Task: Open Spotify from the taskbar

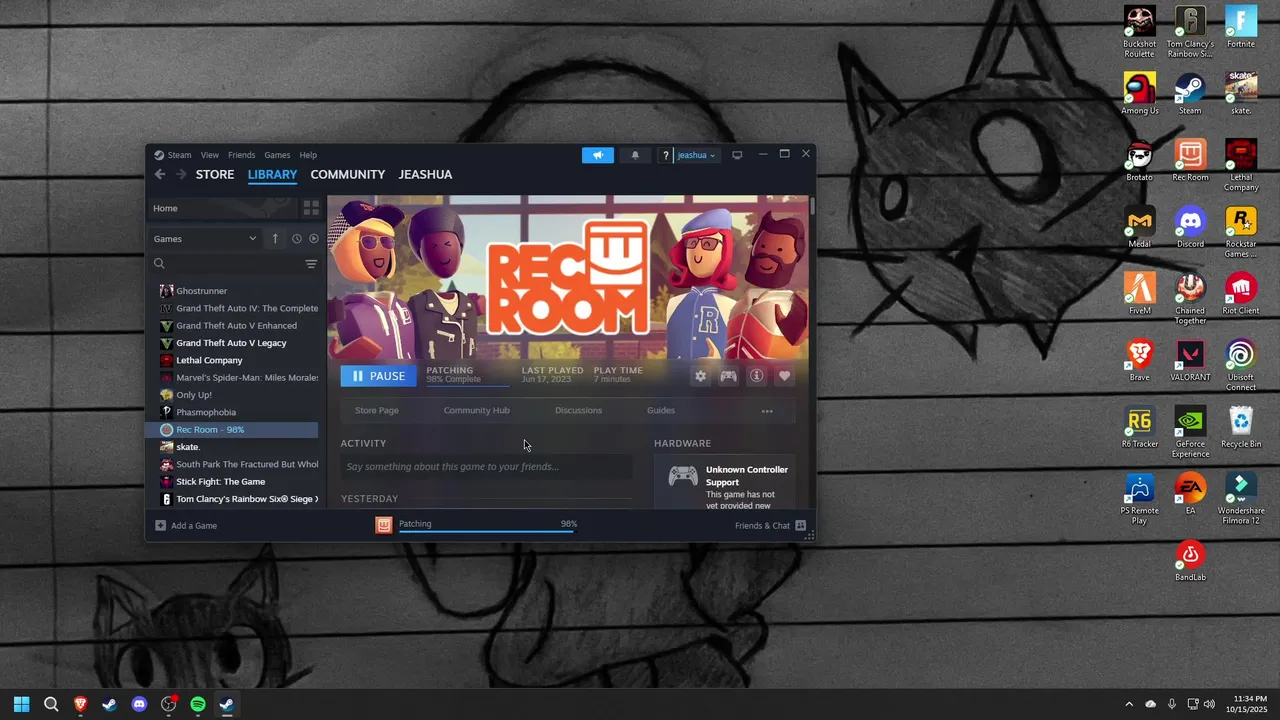Action: pos(198,704)
